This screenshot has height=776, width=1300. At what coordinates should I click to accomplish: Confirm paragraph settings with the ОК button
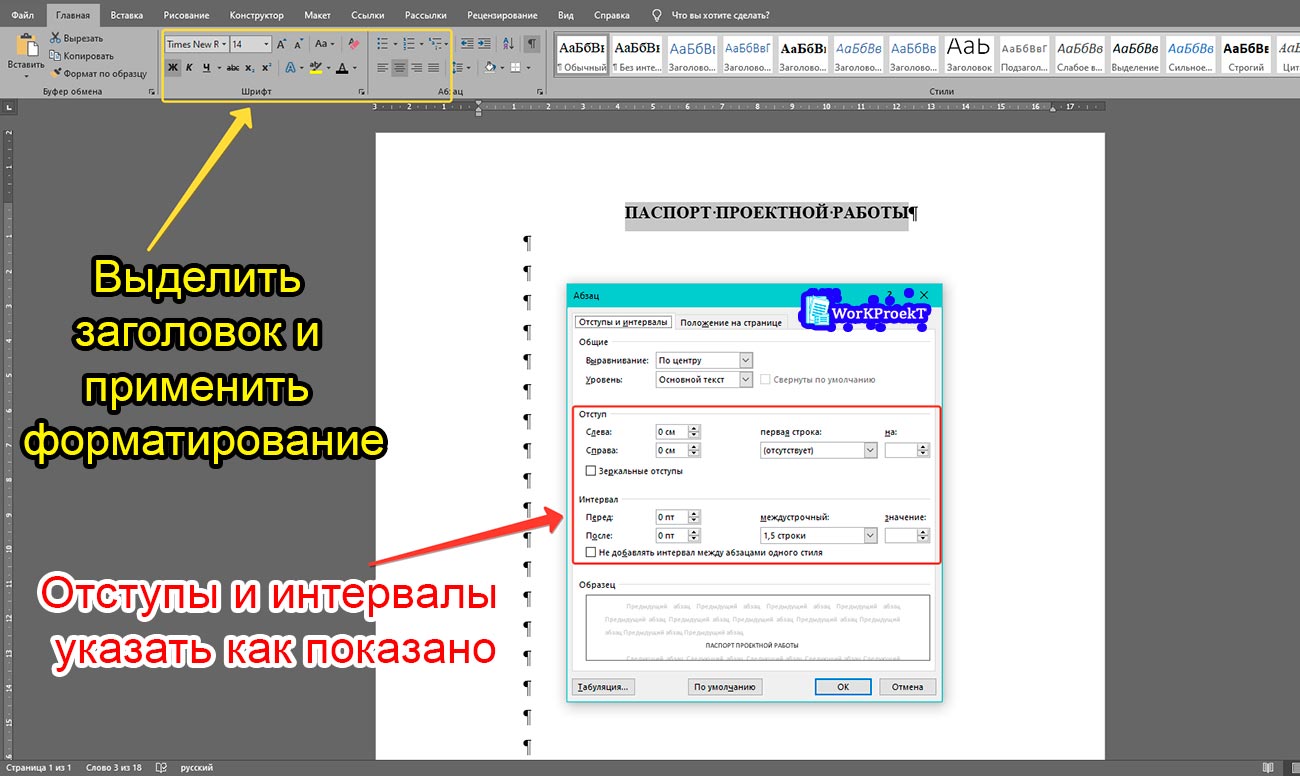point(843,686)
